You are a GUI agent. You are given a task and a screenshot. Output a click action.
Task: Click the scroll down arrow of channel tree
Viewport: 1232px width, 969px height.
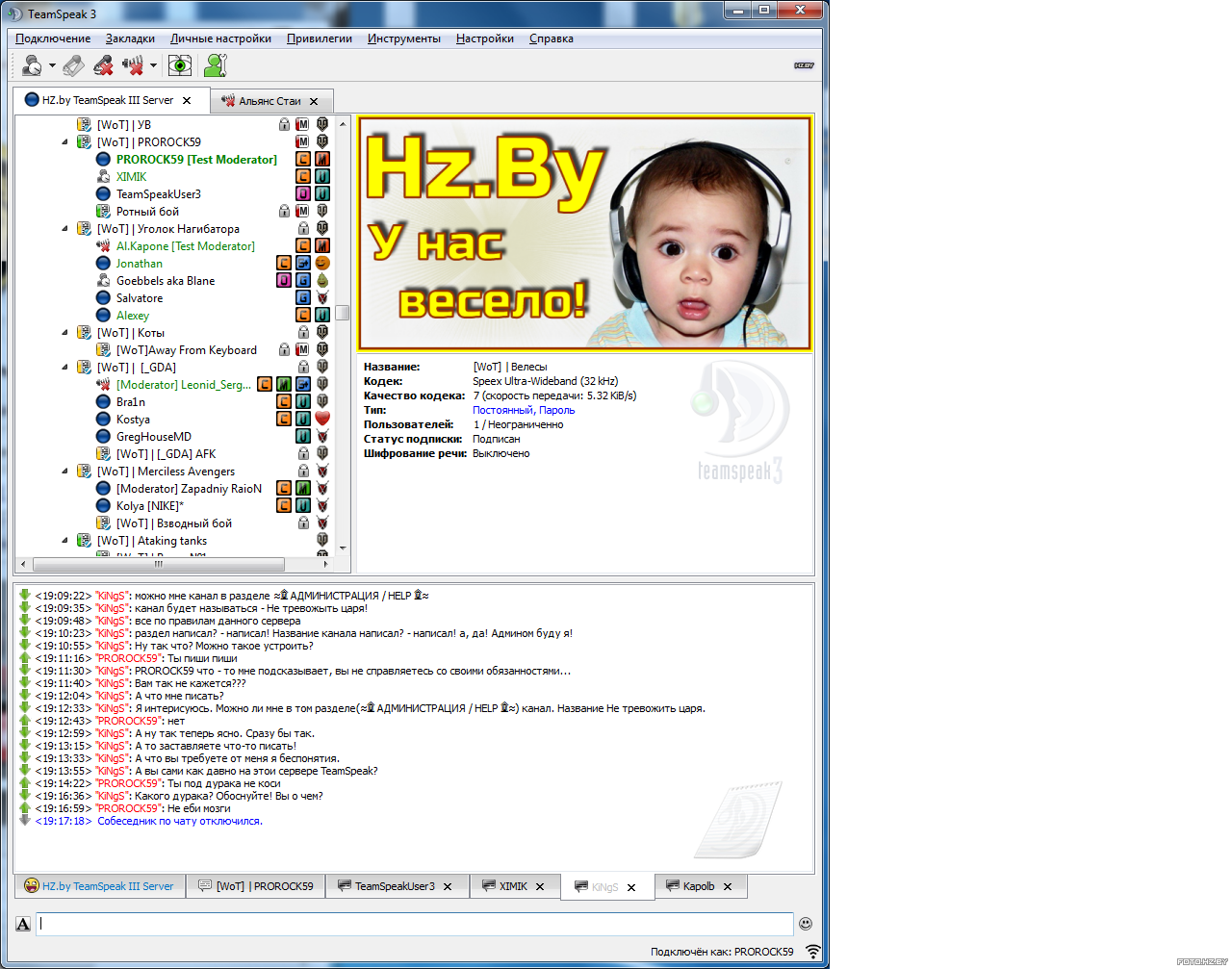tap(343, 548)
